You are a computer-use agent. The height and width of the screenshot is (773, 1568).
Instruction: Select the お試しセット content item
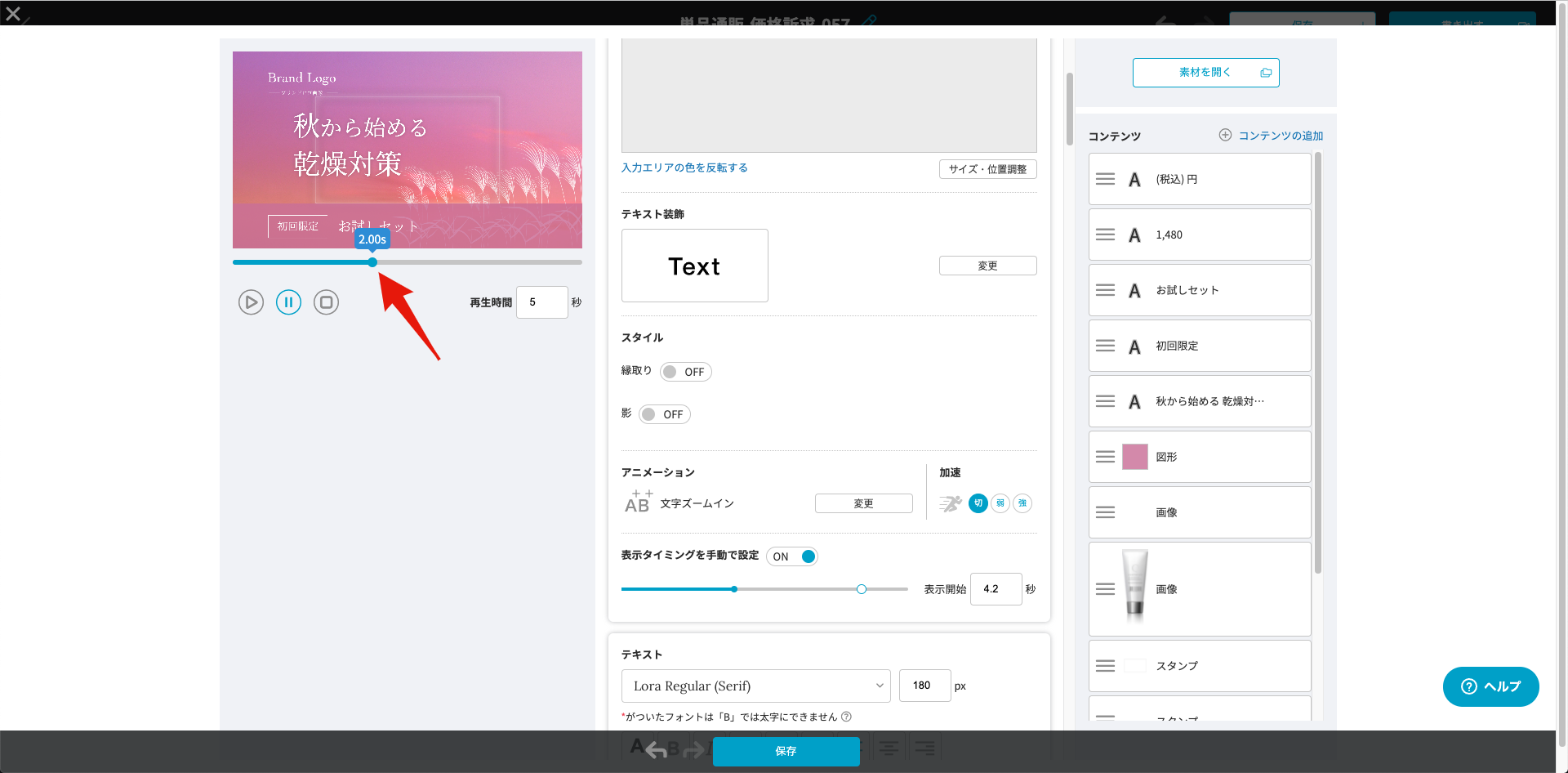[1200, 290]
